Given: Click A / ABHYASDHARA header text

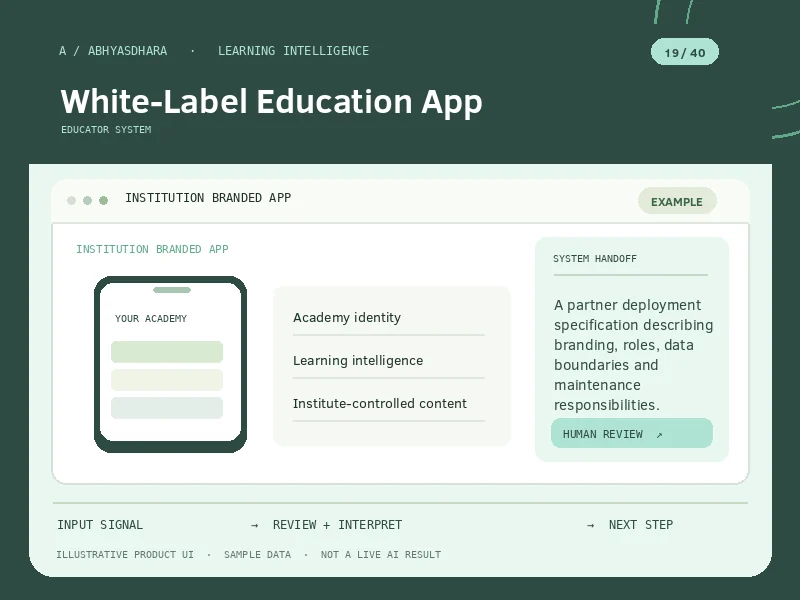Looking at the screenshot, I should tap(113, 51).
